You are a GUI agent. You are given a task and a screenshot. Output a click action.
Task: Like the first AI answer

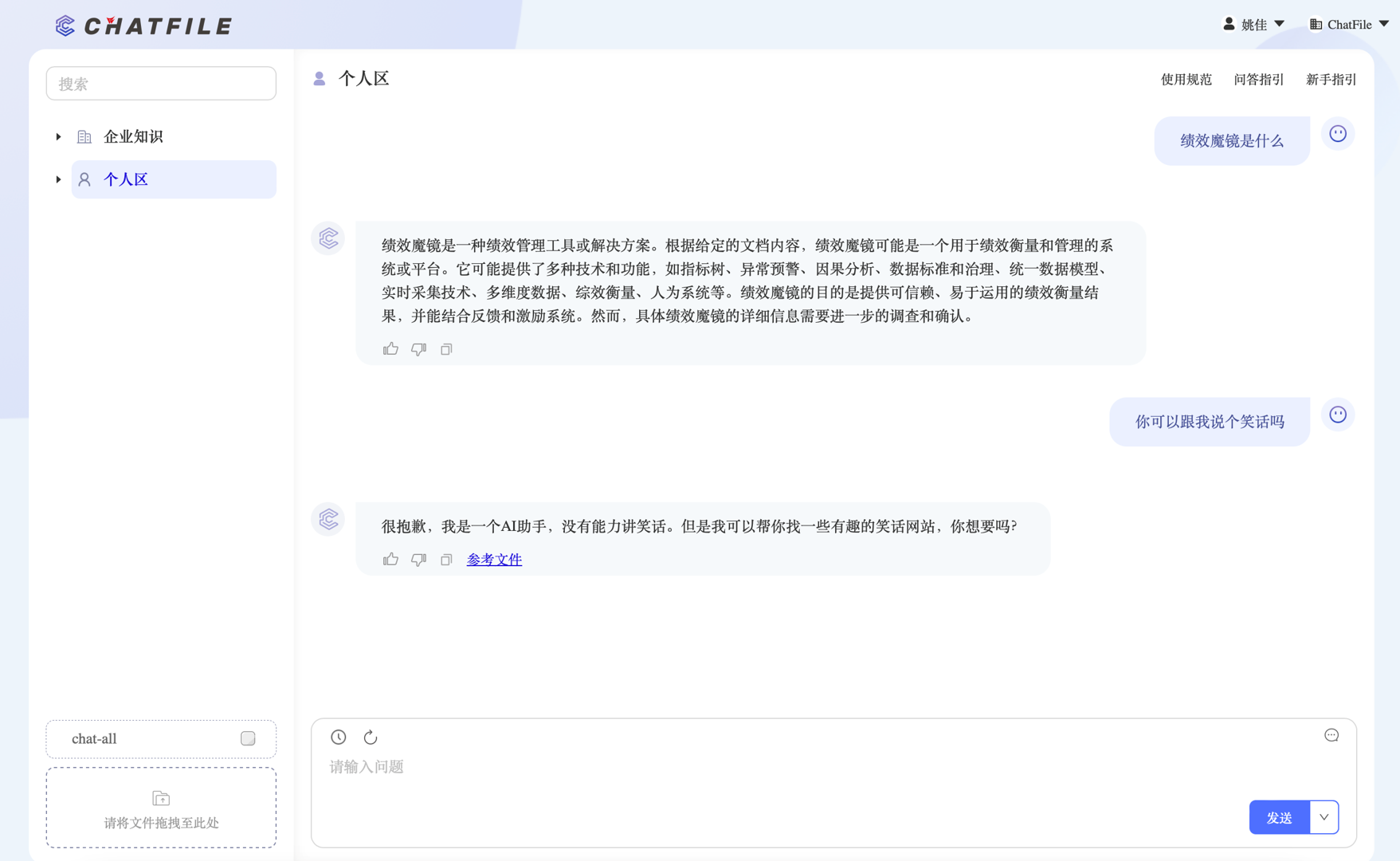(390, 349)
